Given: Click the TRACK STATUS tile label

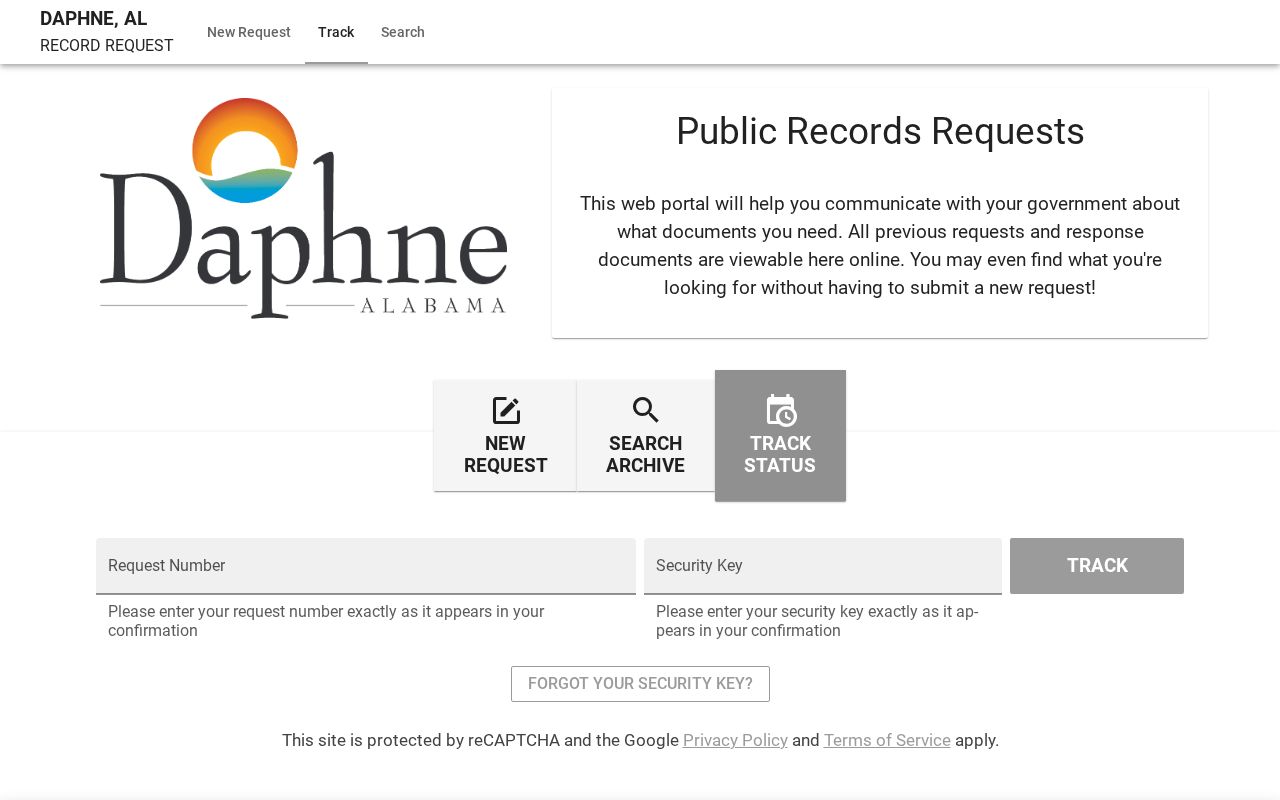Looking at the screenshot, I should tap(780, 455).
